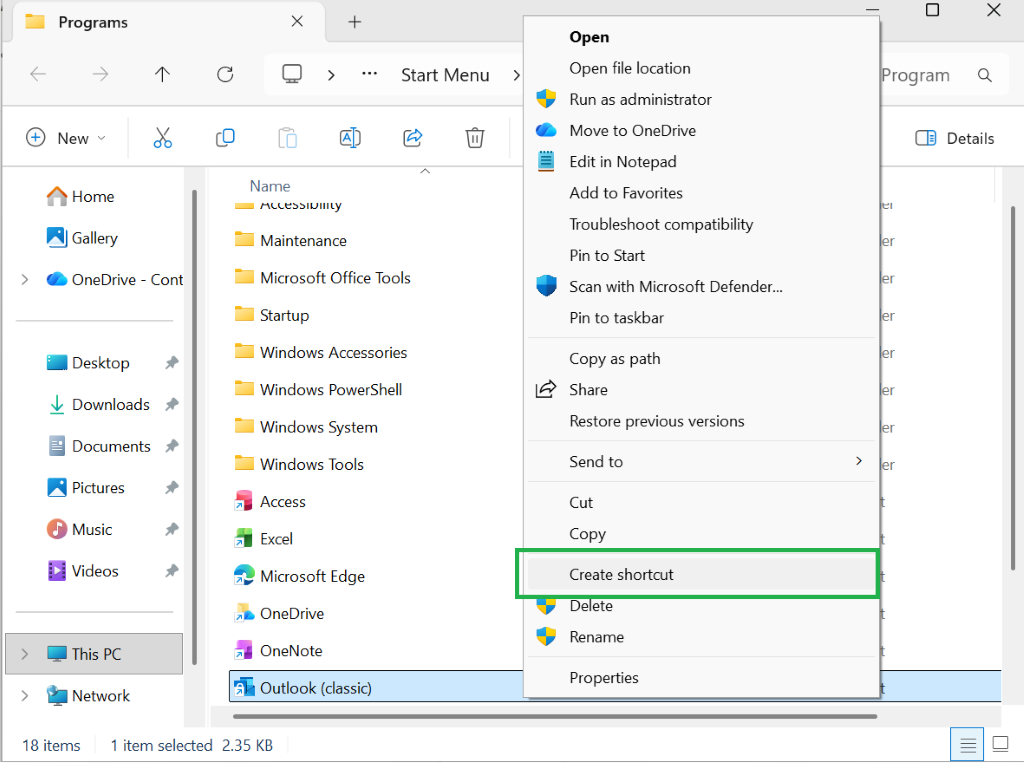Go up one folder level arrow
Viewport: 1024px width, 770px height.
(x=162, y=74)
